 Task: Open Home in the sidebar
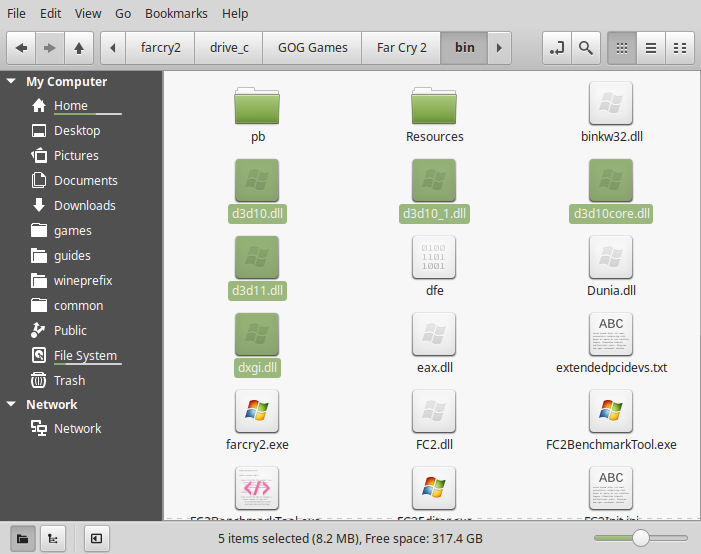tap(71, 106)
